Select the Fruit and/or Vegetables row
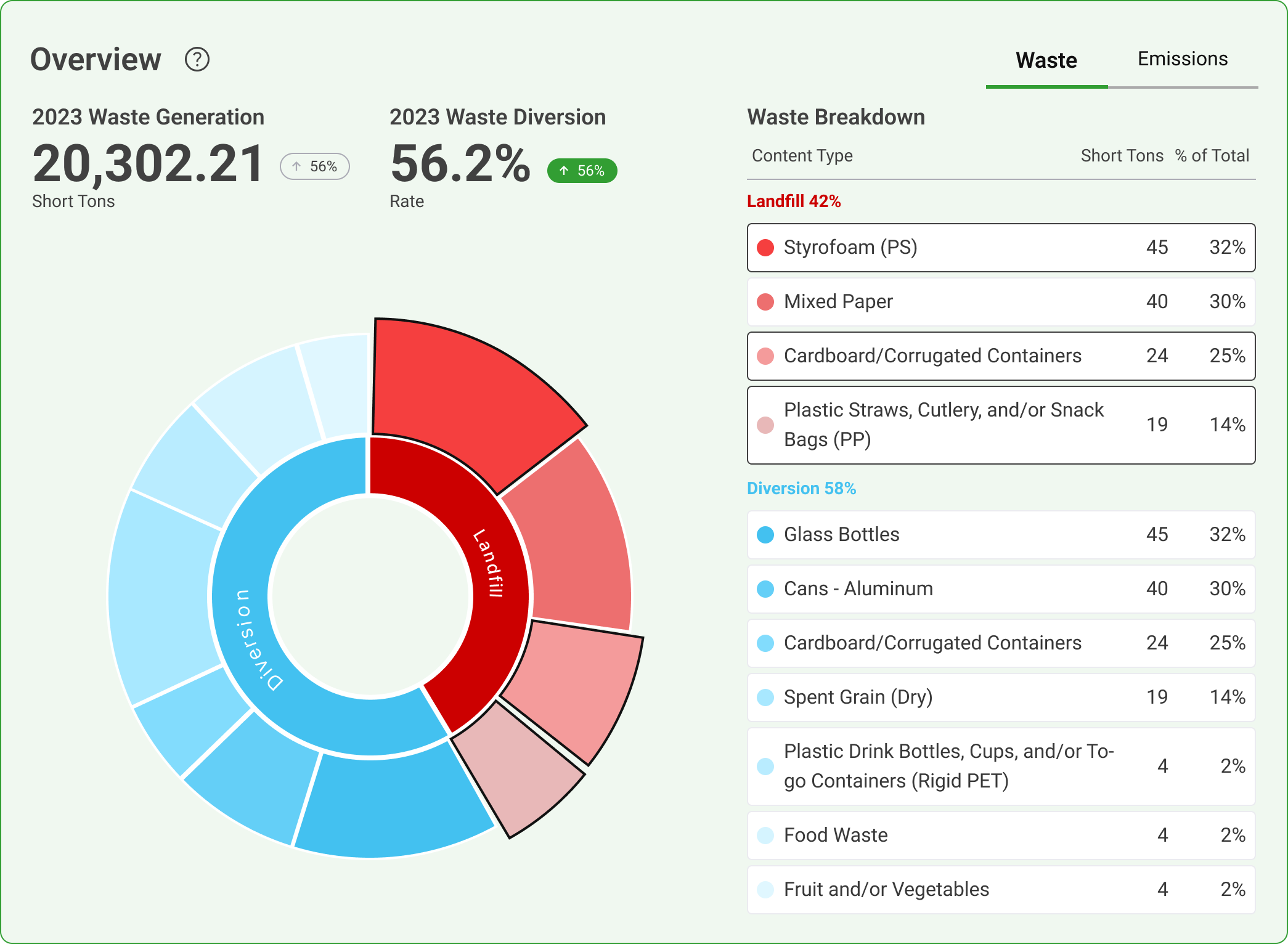 [1000, 890]
